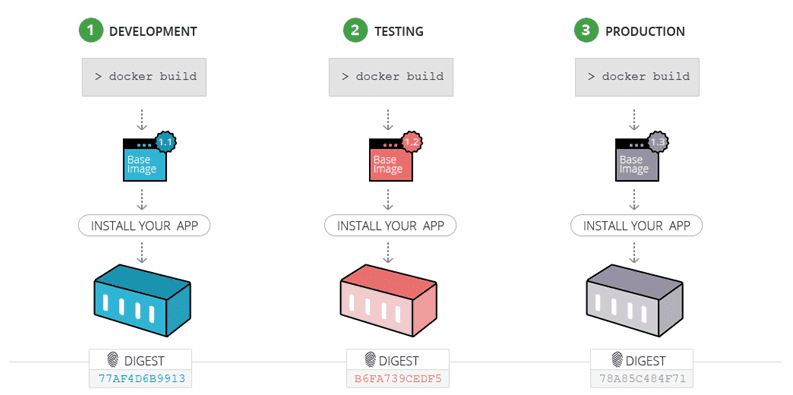This screenshot has height=395, width=793.
Task: Click the gray shipping container
Action: point(634,300)
